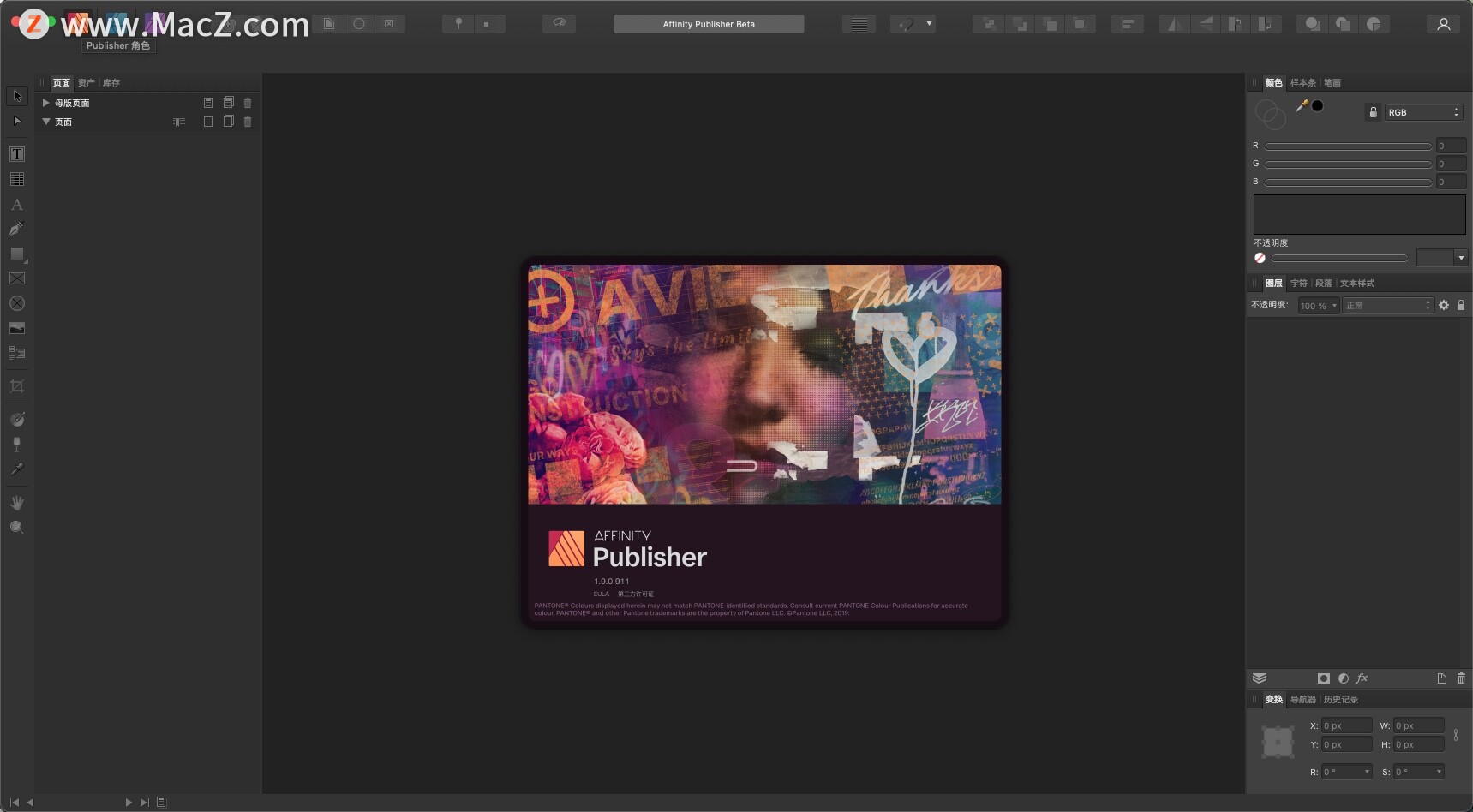Switch to the 样本条 swatches tab
This screenshot has width=1473, height=812.
[1302, 83]
